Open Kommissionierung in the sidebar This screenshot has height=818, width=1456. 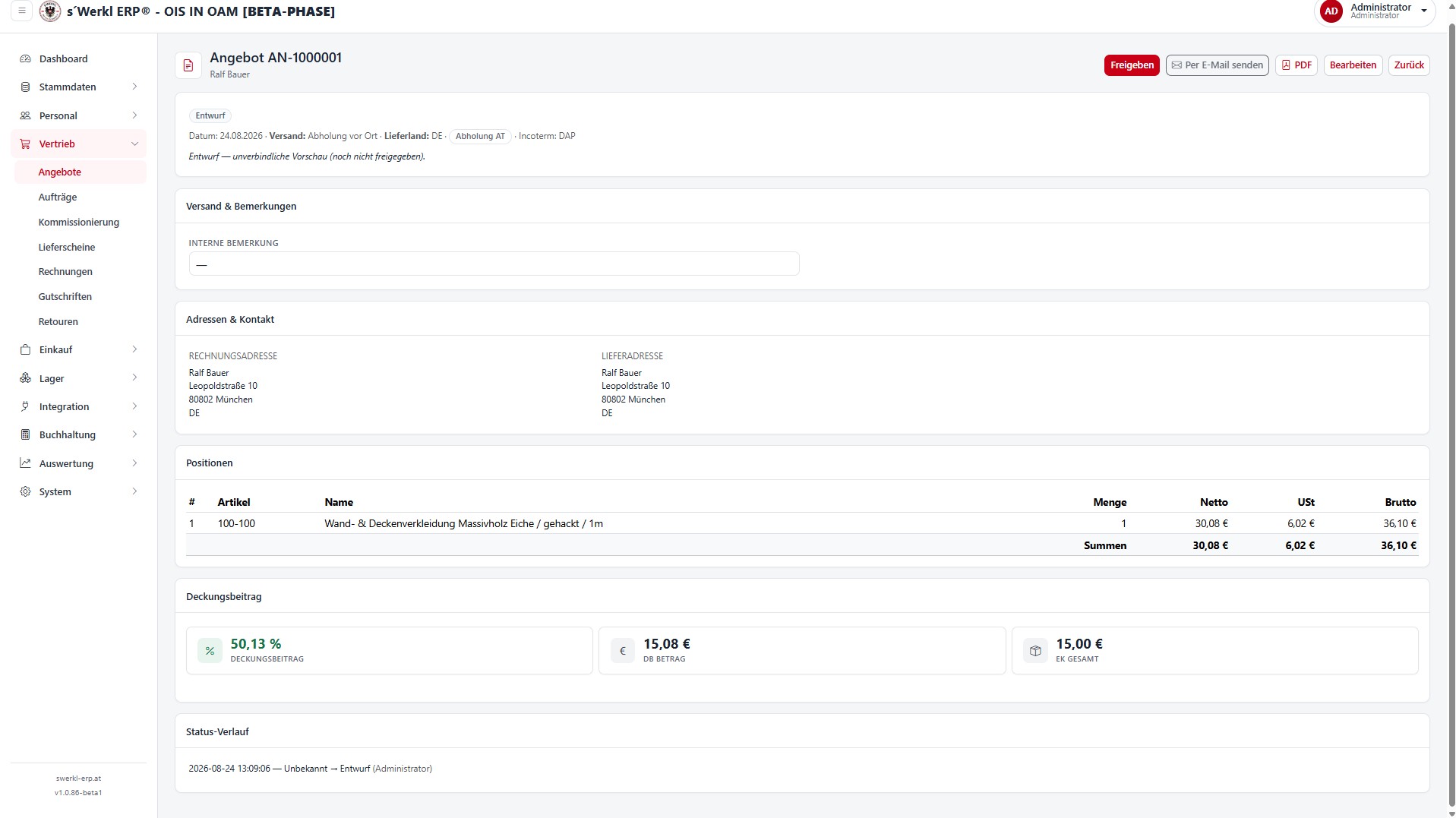pos(79,223)
